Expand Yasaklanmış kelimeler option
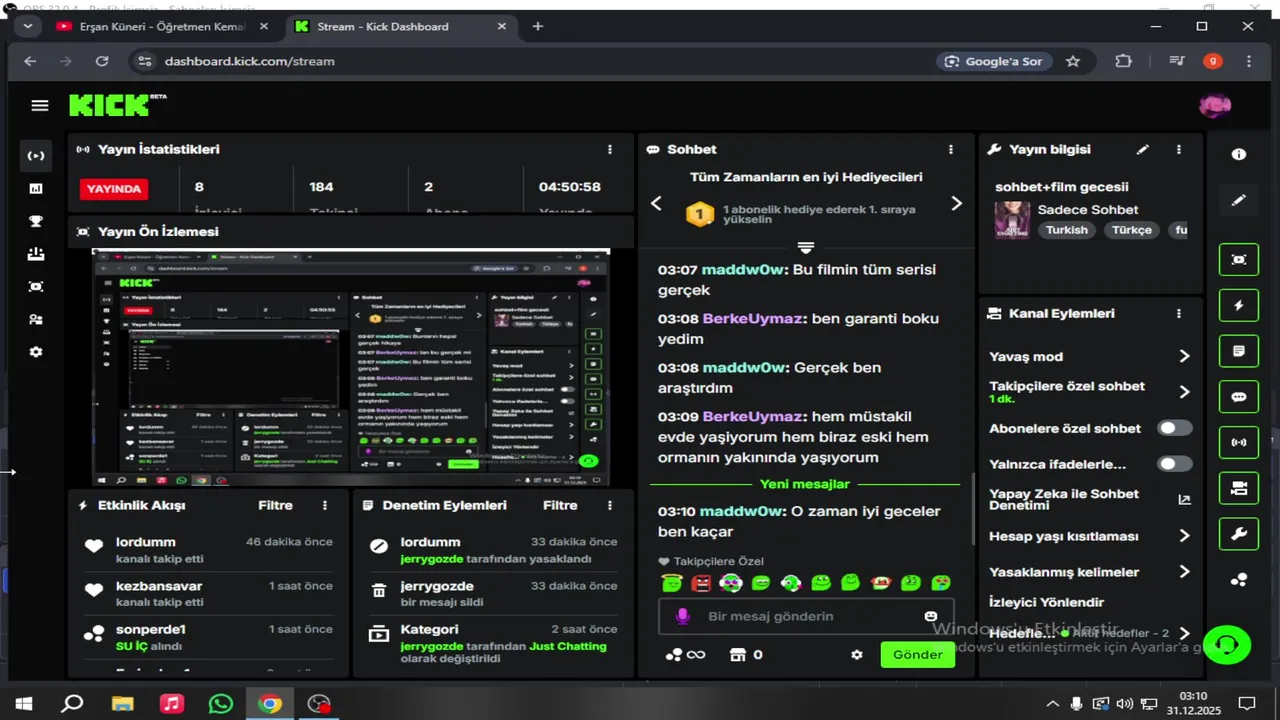The image size is (1280, 720). (1185, 572)
